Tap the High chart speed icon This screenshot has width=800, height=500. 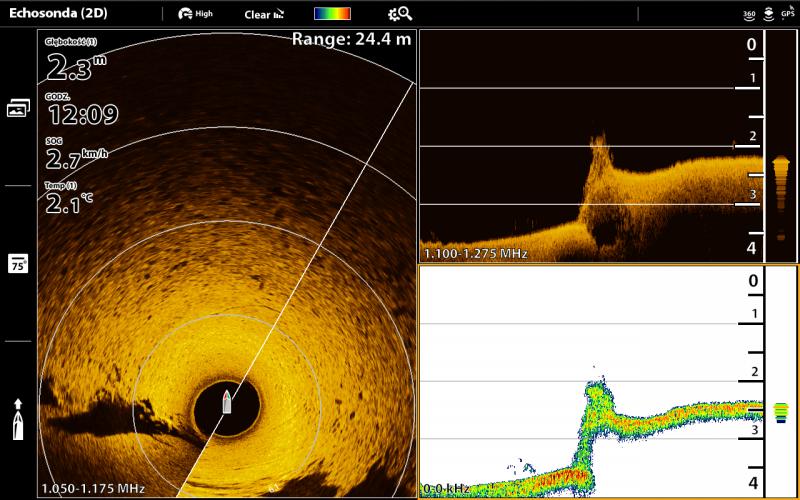[x=195, y=14]
